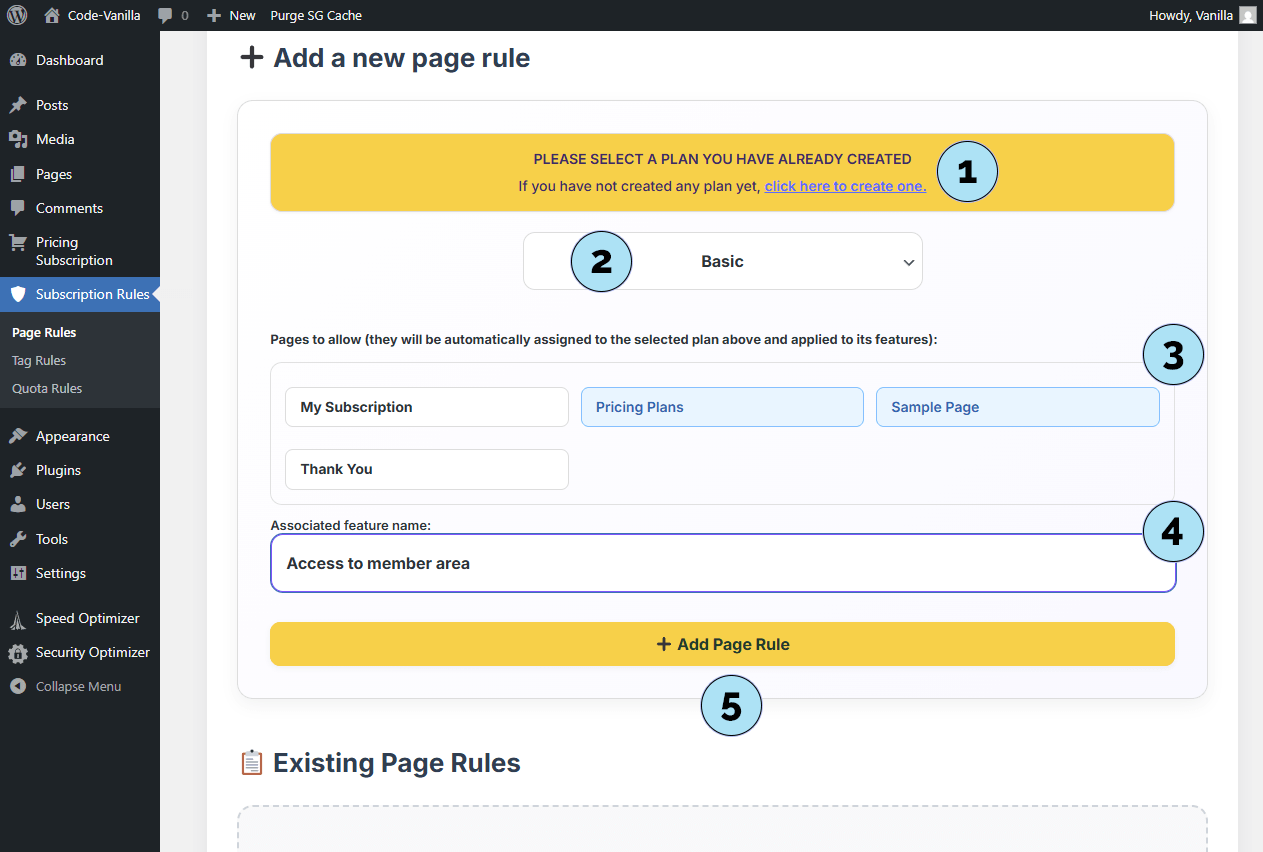The image size is (1263, 852).
Task: Click the Plugins plug icon in sidebar
Action: (18, 470)
